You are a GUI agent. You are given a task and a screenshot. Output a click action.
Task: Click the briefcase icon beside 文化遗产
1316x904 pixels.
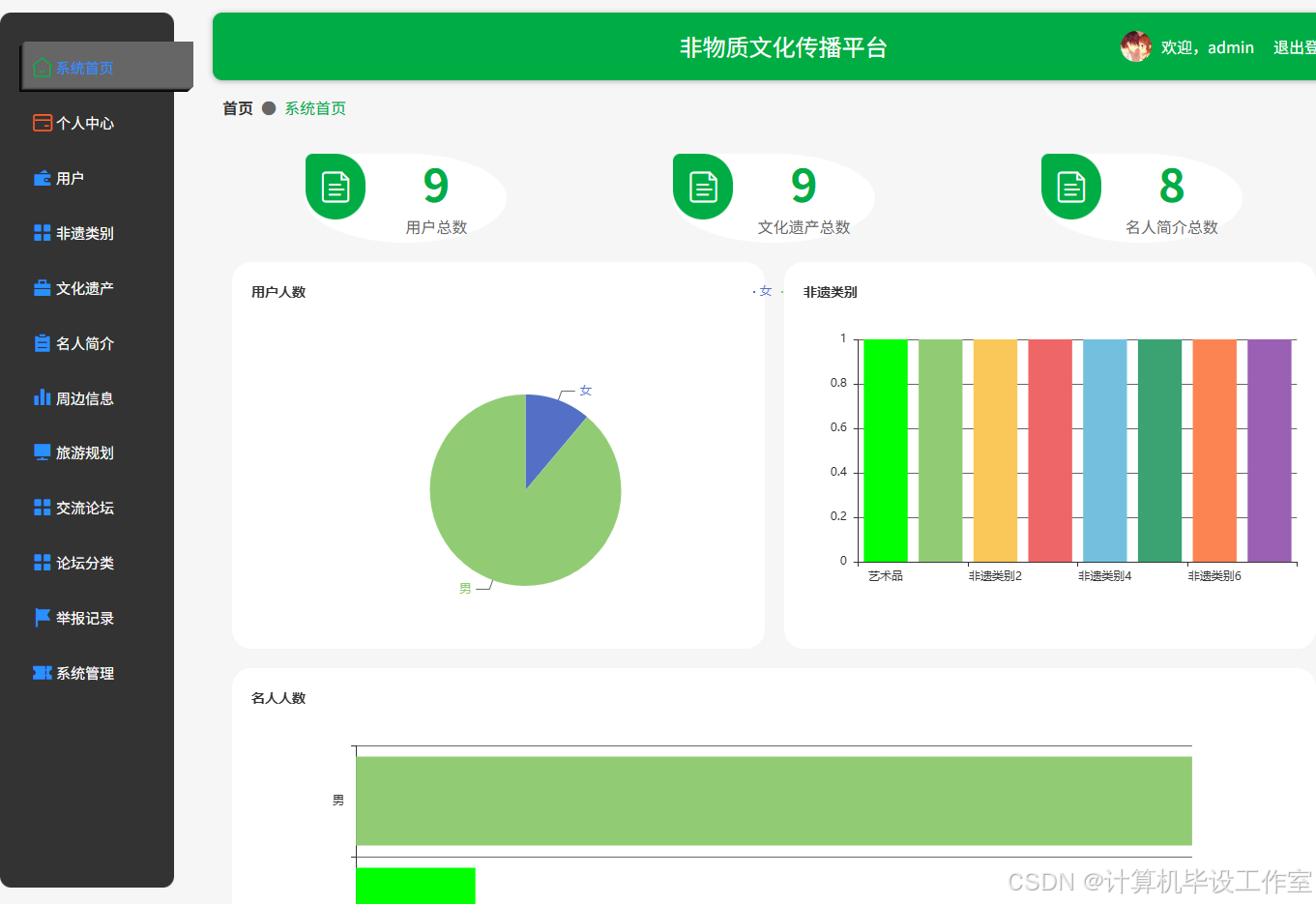coord(42,288)
